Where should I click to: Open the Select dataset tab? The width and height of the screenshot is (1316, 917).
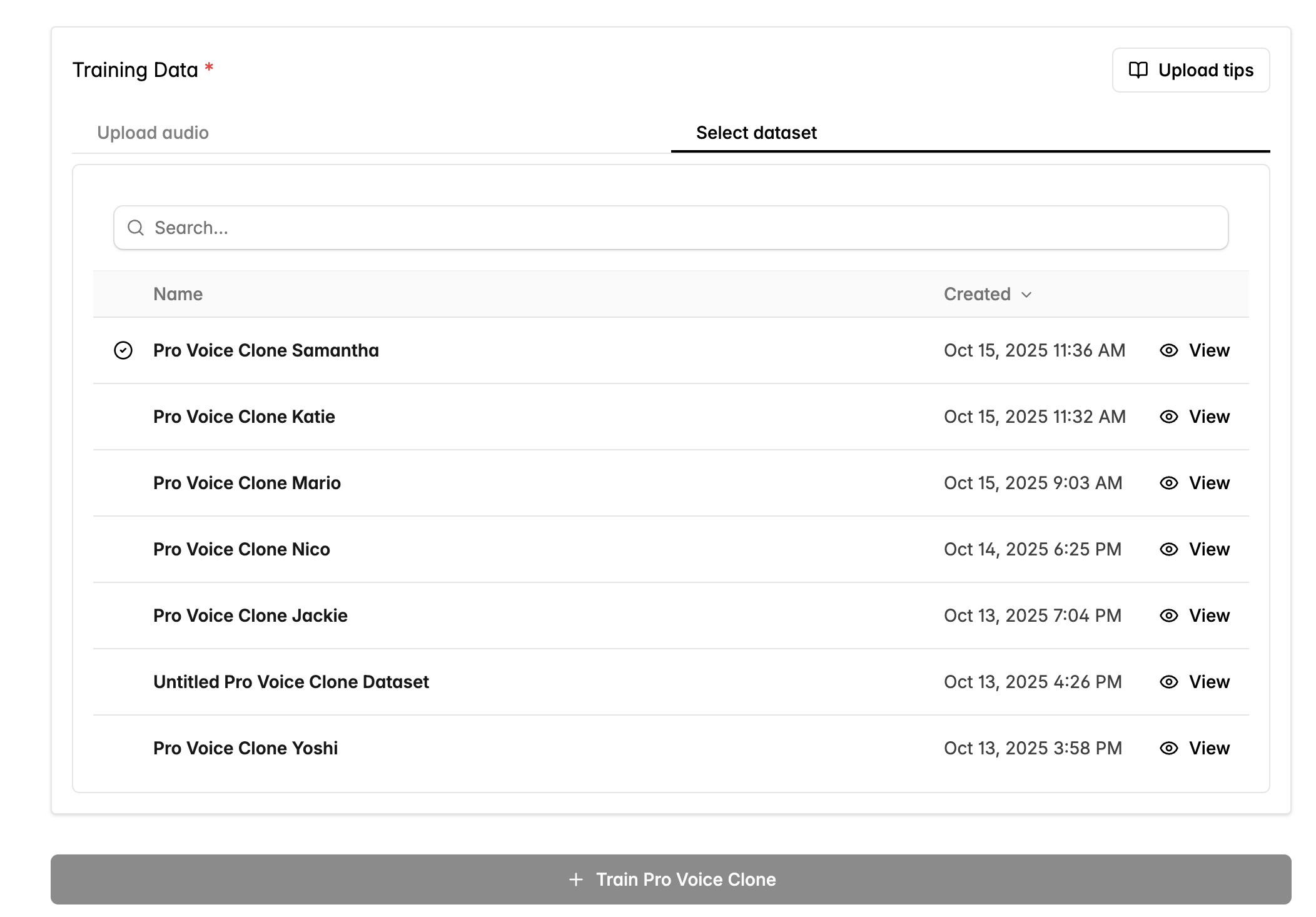point(756,133)
